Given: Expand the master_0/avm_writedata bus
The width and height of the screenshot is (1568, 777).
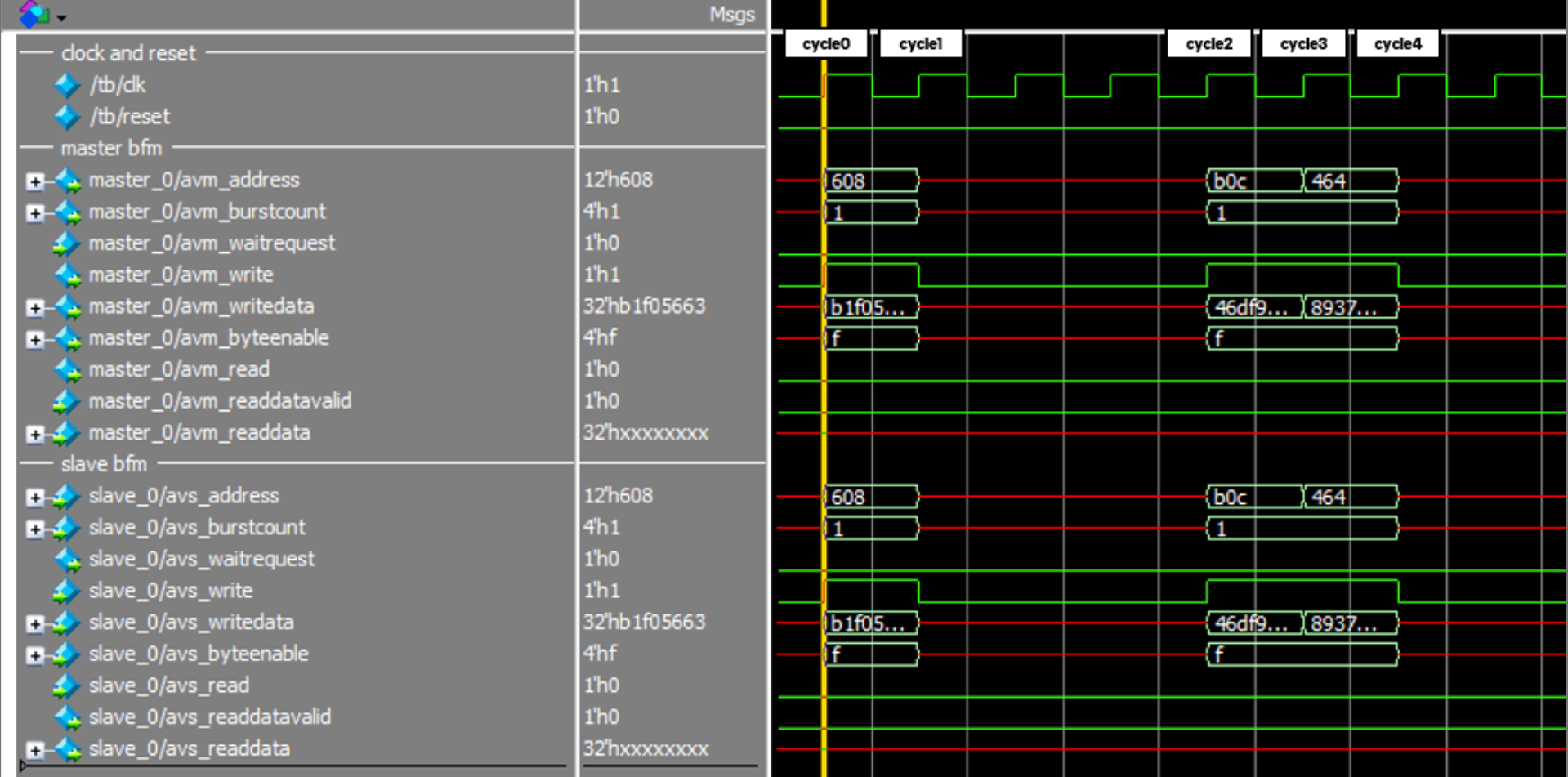Looking at the screenshot, I should pyautogui.click(x=34, y=307).
